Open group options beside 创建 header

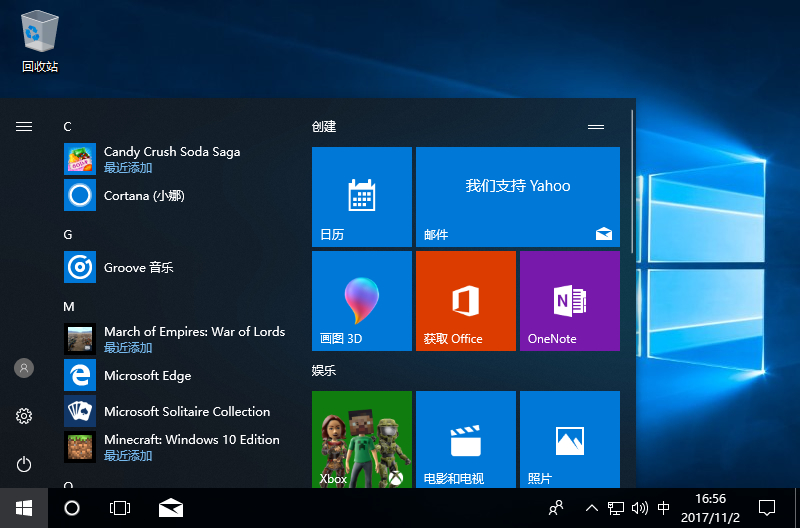[x=596, y=127]
